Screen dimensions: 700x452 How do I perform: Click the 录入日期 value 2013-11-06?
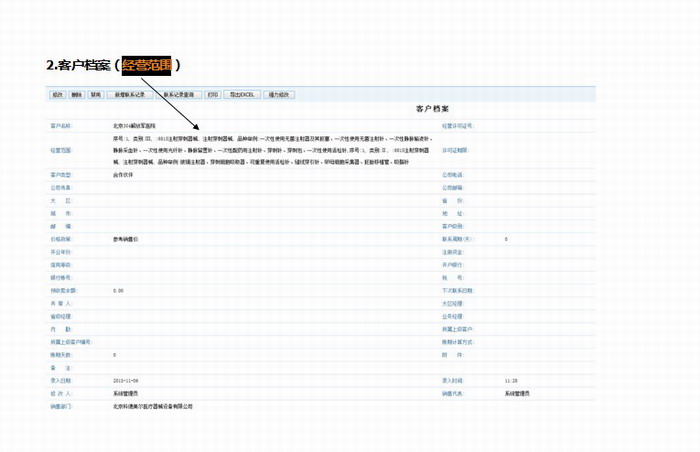(126, 381)
